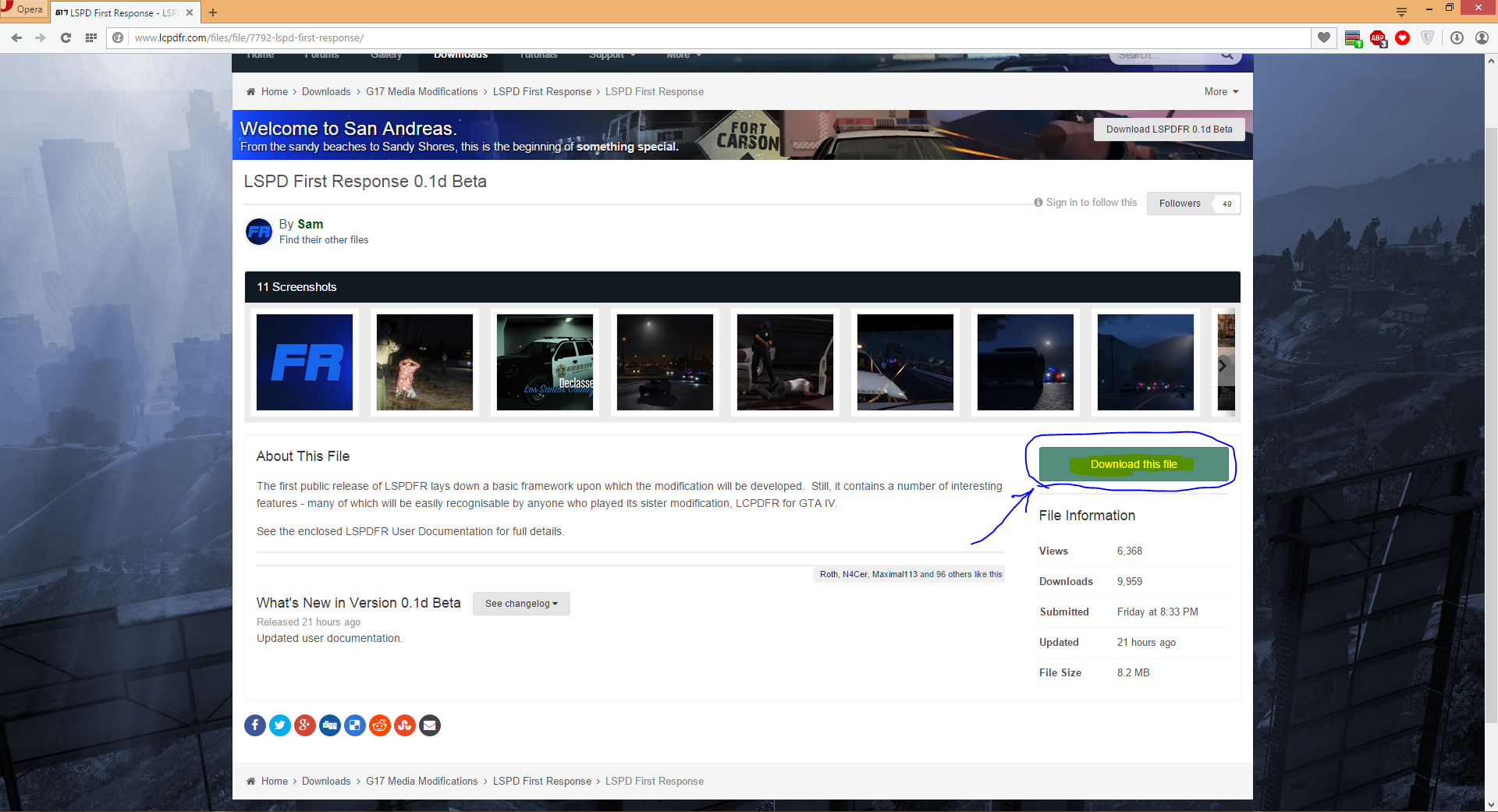Click the LSPD First Response 0.1d Beta title

tap(365, 181)
